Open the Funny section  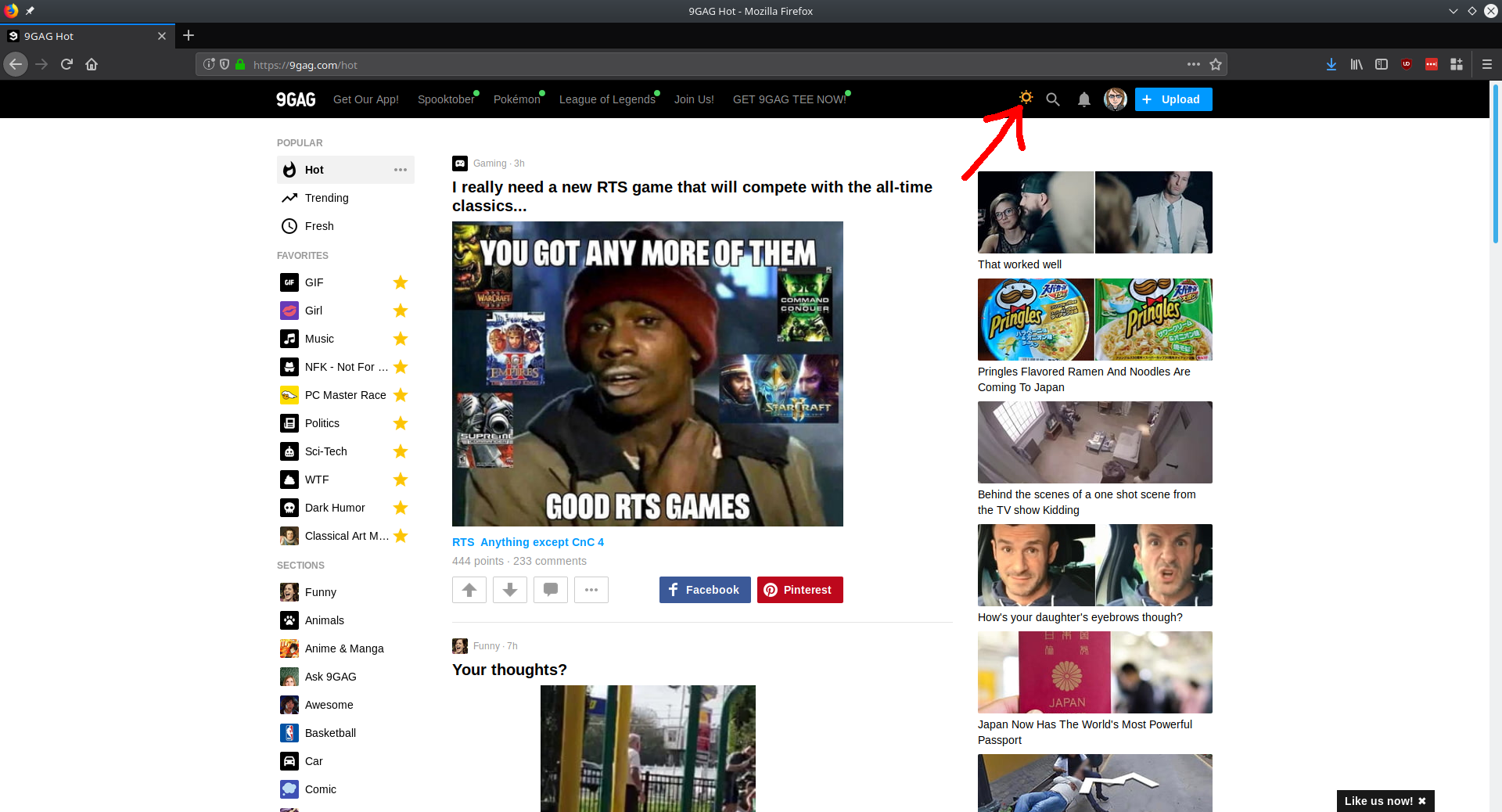point(346,592)
